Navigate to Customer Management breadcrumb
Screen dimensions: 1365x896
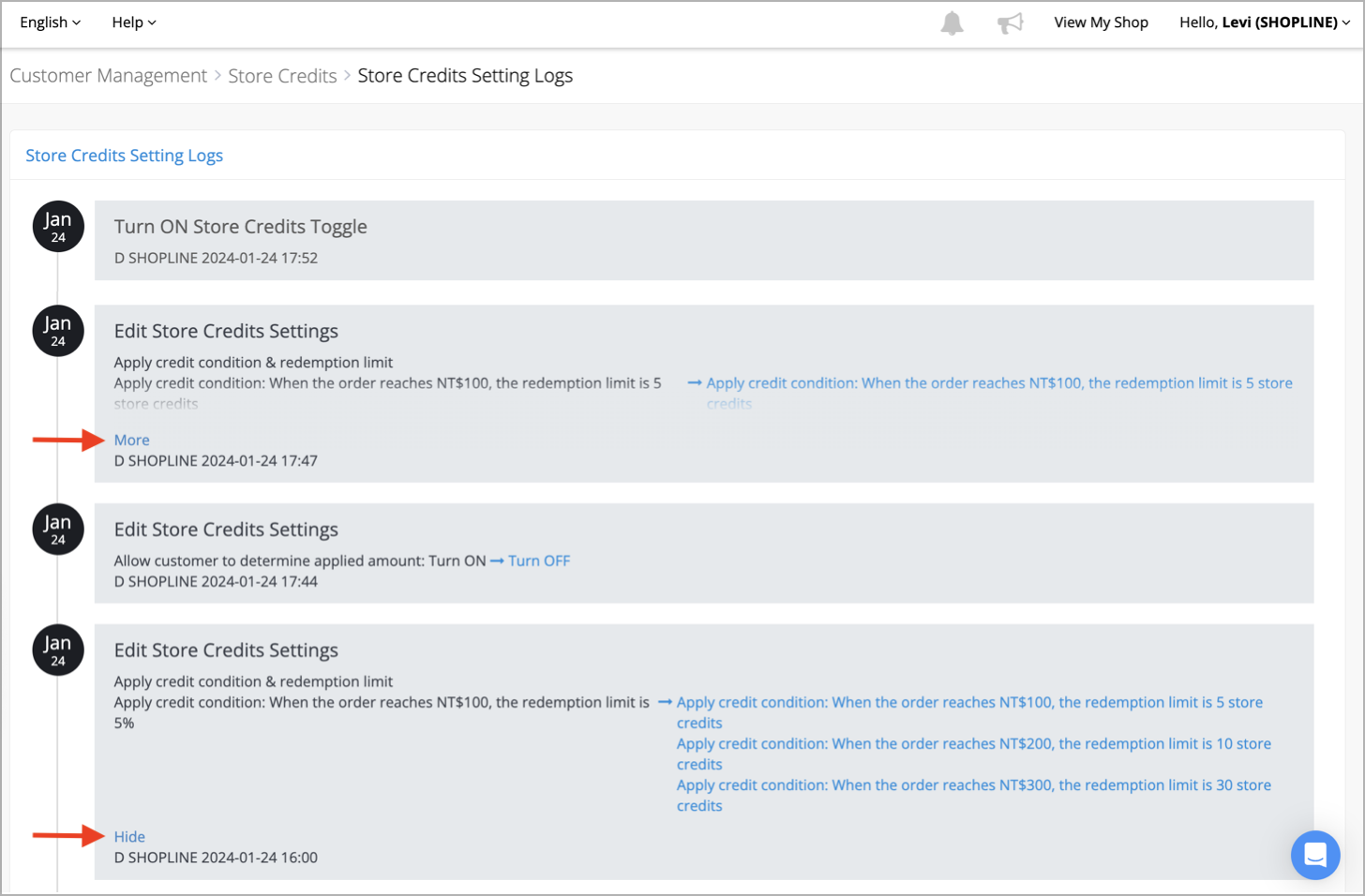click(108, 75)
